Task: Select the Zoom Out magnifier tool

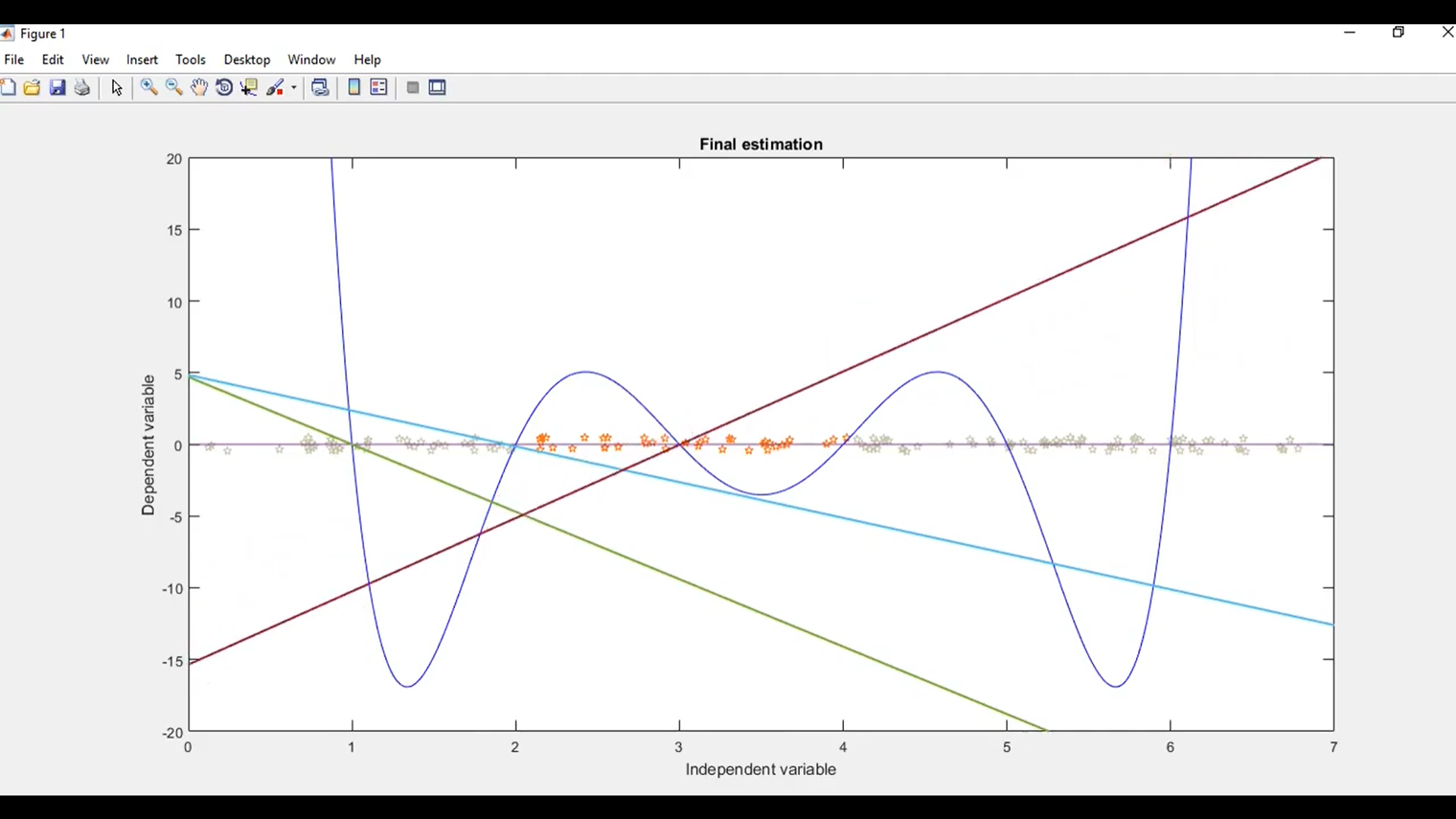Action: point(174,88)
